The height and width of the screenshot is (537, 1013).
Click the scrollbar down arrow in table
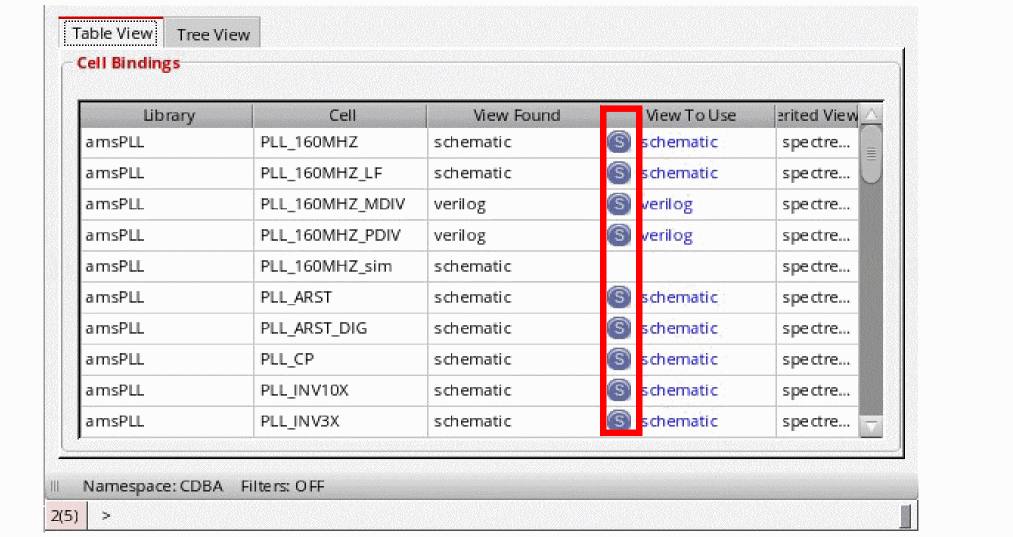[871, 426]
